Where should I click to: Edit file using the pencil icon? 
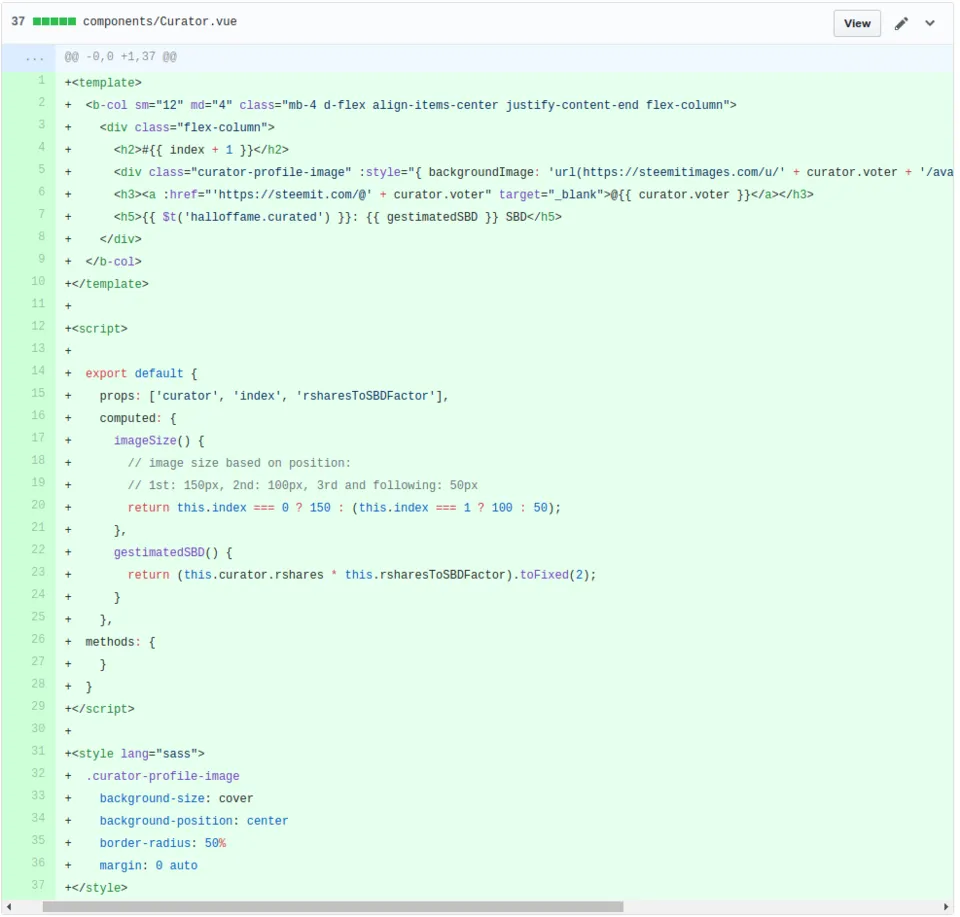coord(901,23)
